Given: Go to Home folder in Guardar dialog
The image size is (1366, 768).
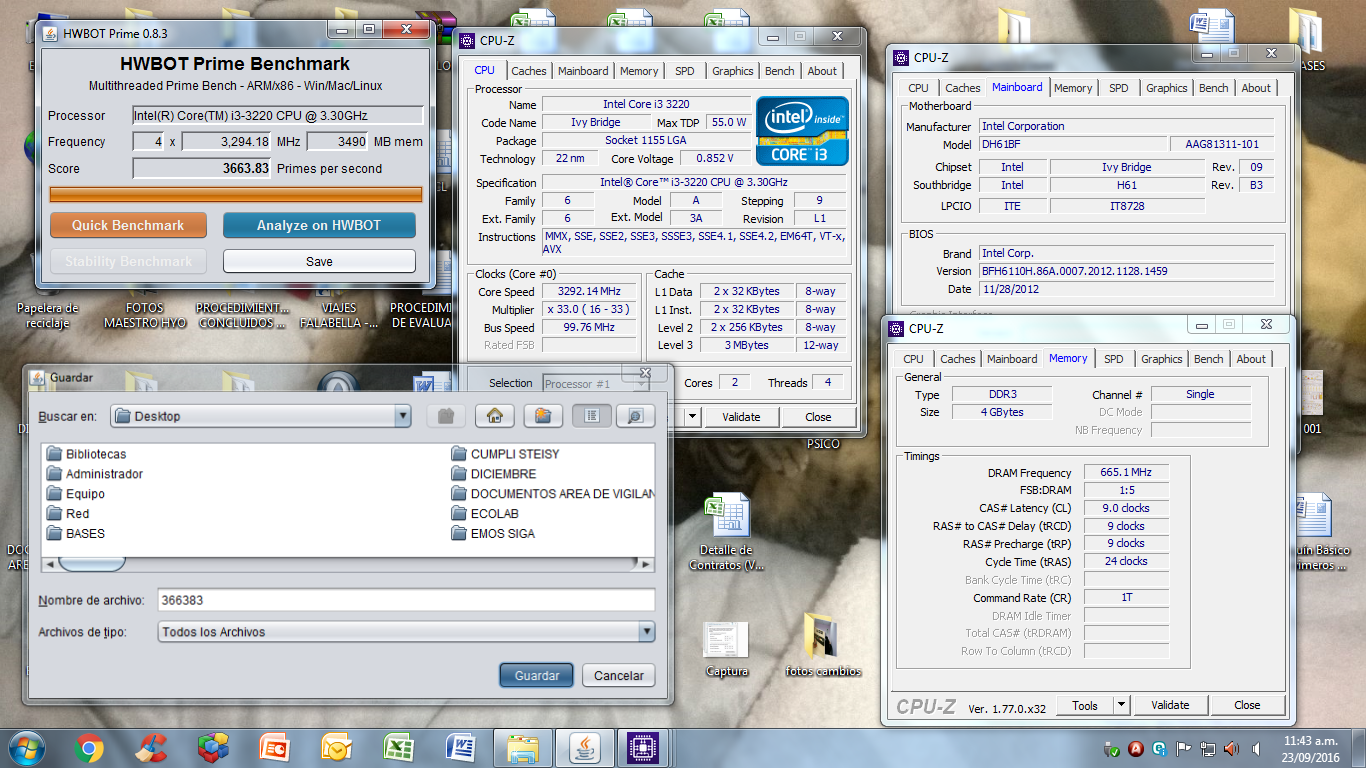Looking at the screenshot, I should (494, 416).
